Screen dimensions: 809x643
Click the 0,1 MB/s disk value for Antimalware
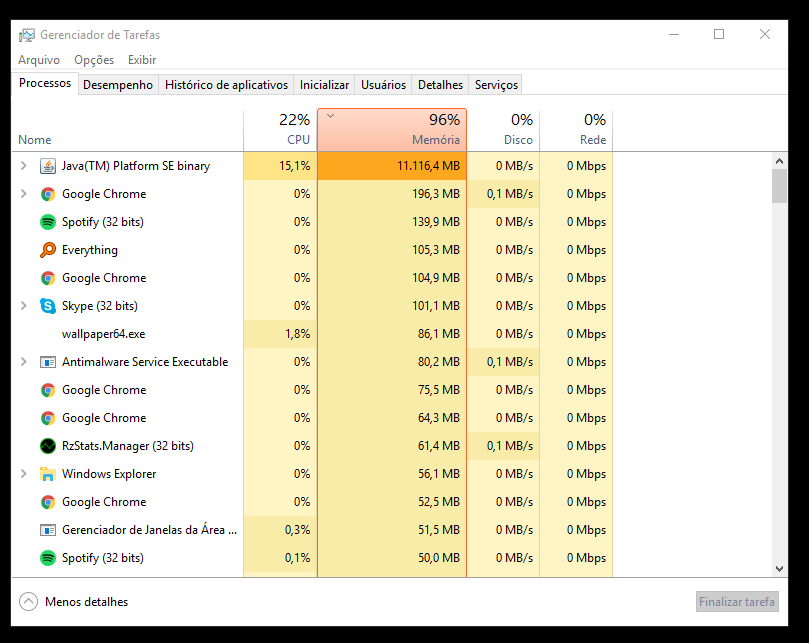510,362
